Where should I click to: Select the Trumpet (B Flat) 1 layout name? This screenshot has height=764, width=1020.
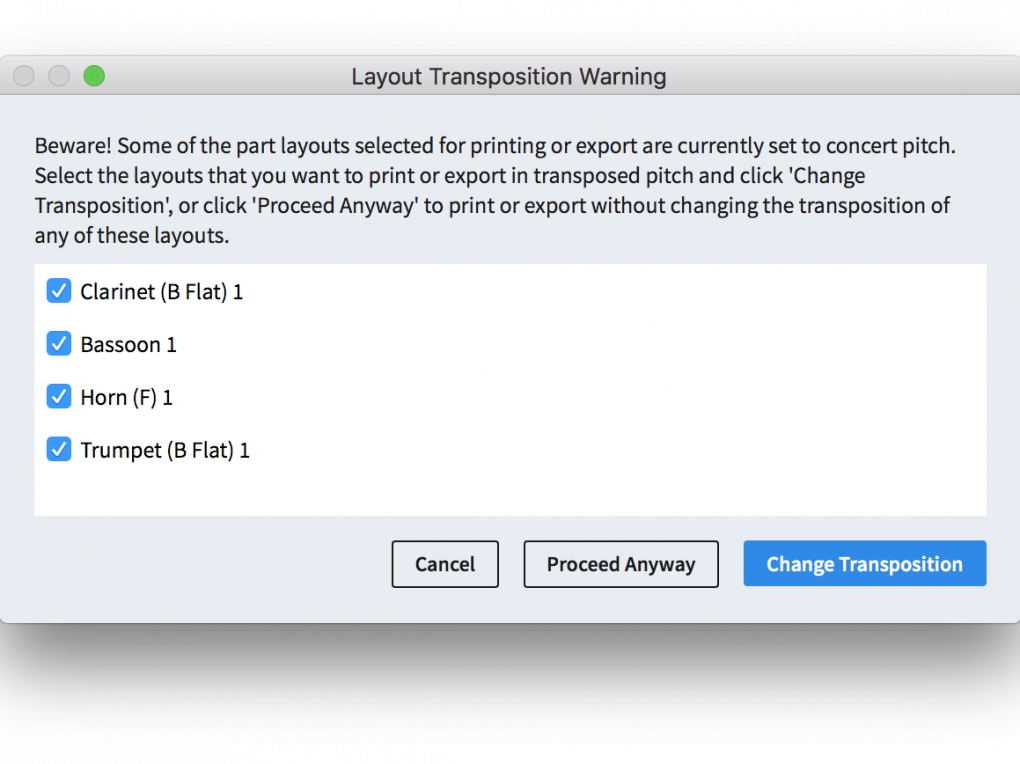click(165, 450)
